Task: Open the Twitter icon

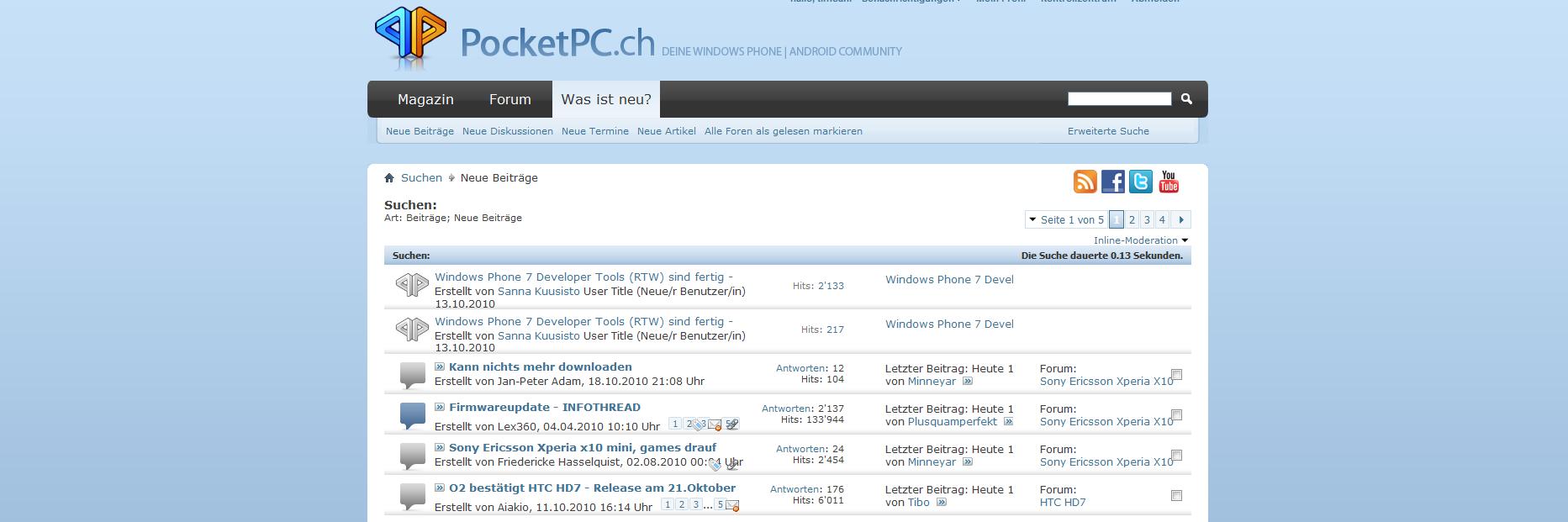Action: [1141, 182]
